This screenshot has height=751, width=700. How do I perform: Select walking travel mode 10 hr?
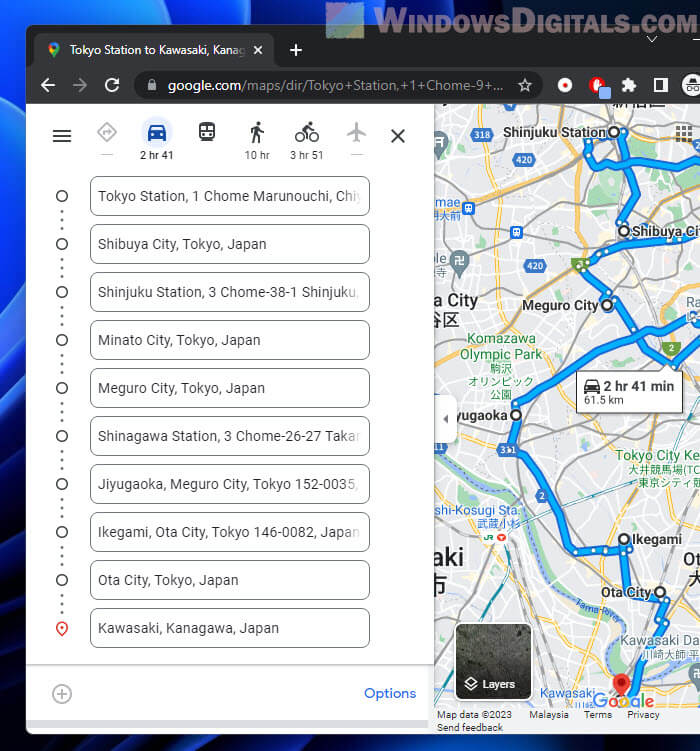[x=257, y=140]
